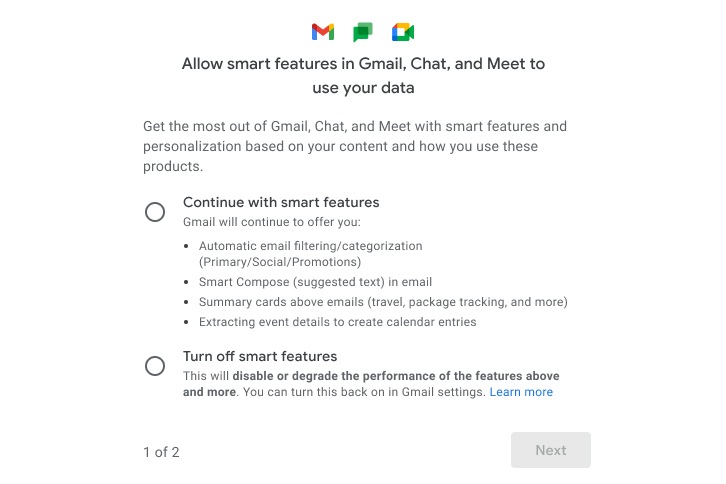Click the "Continue with smart features" option label
Screen dimensions: 726x484
click(x=281, y=202)
